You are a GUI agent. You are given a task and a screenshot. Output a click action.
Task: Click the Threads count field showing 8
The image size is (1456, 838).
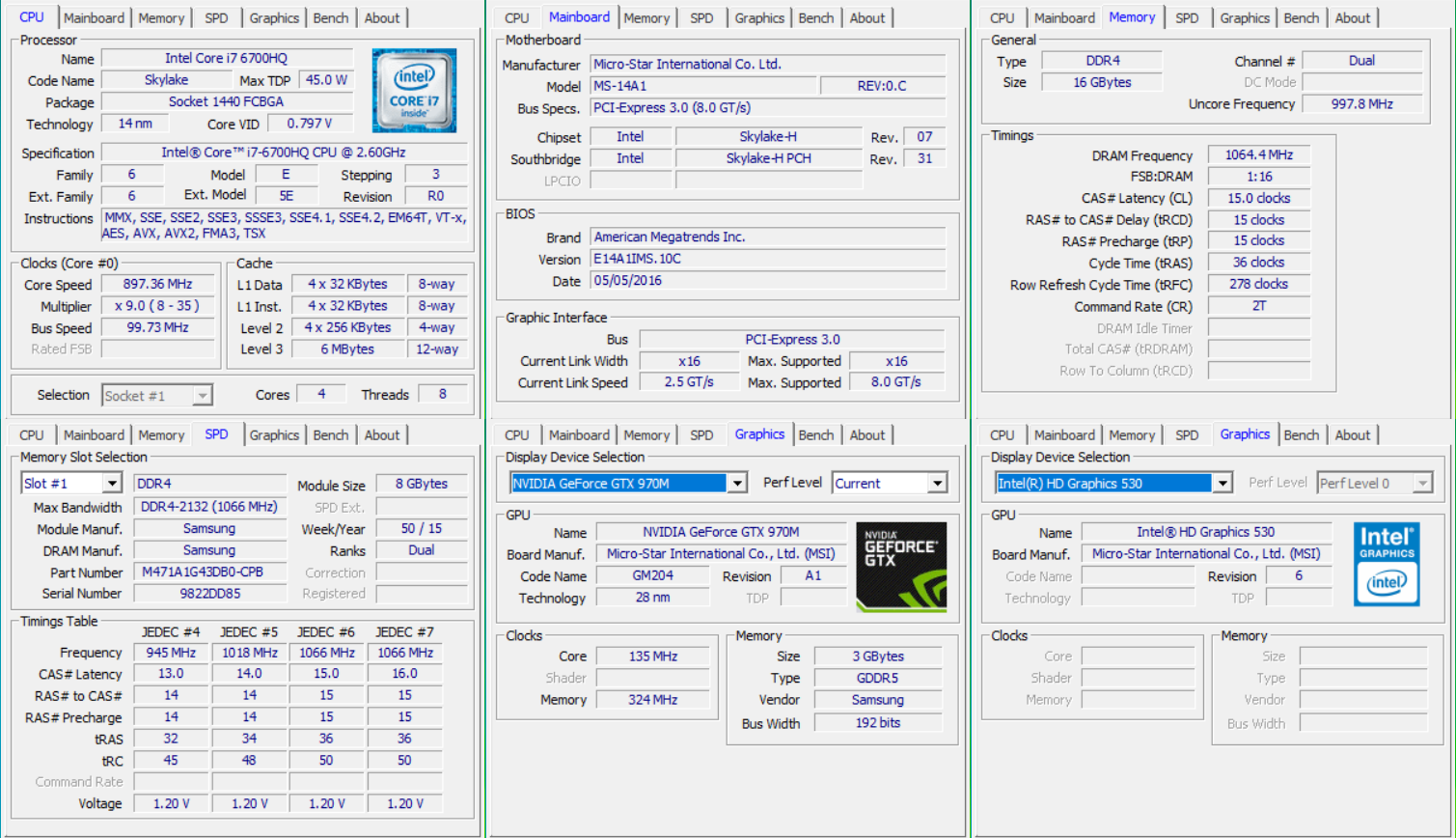pos(443,394)
